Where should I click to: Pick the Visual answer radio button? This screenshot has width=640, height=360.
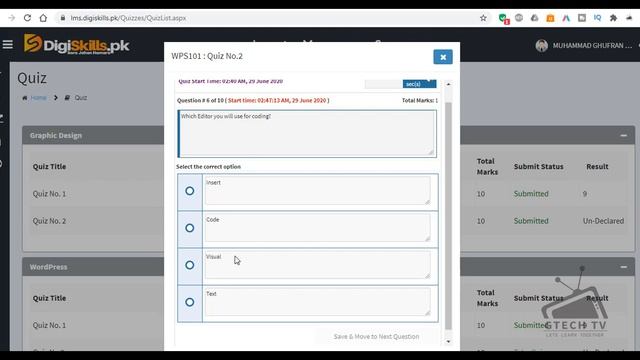click(189, 265)
